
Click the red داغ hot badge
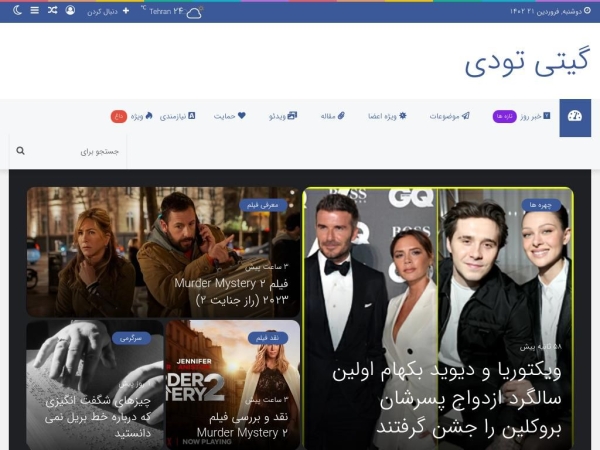click(x=119, y=116)
